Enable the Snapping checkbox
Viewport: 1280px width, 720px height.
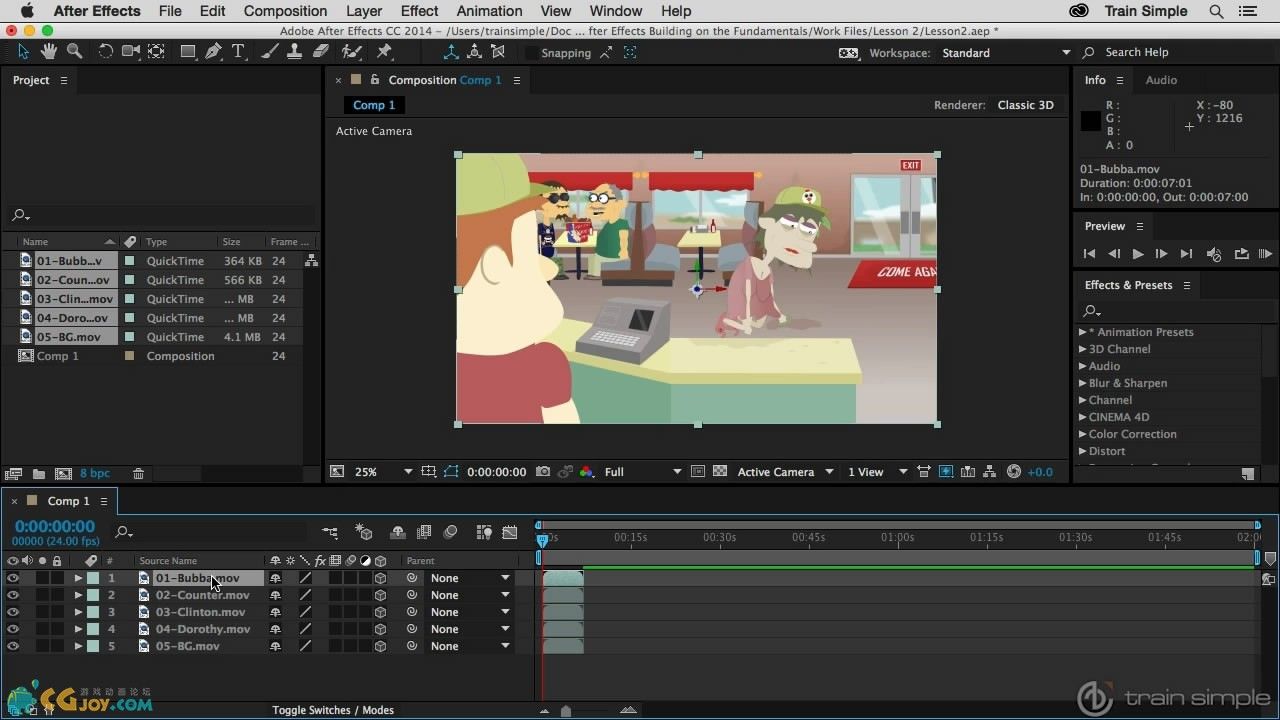[531, 53]
